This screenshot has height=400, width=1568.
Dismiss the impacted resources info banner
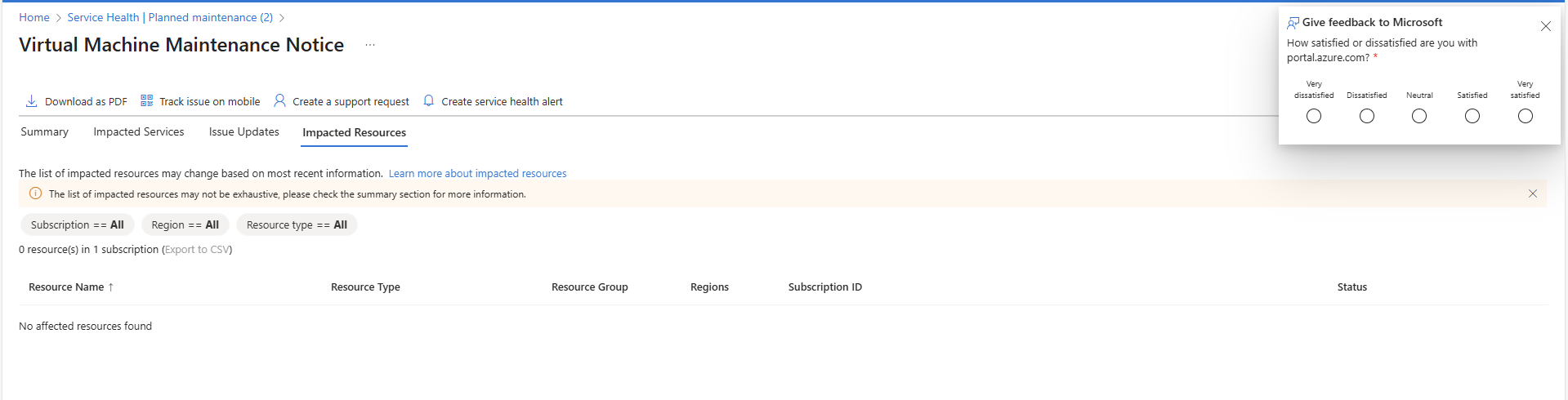point(1533,193)
